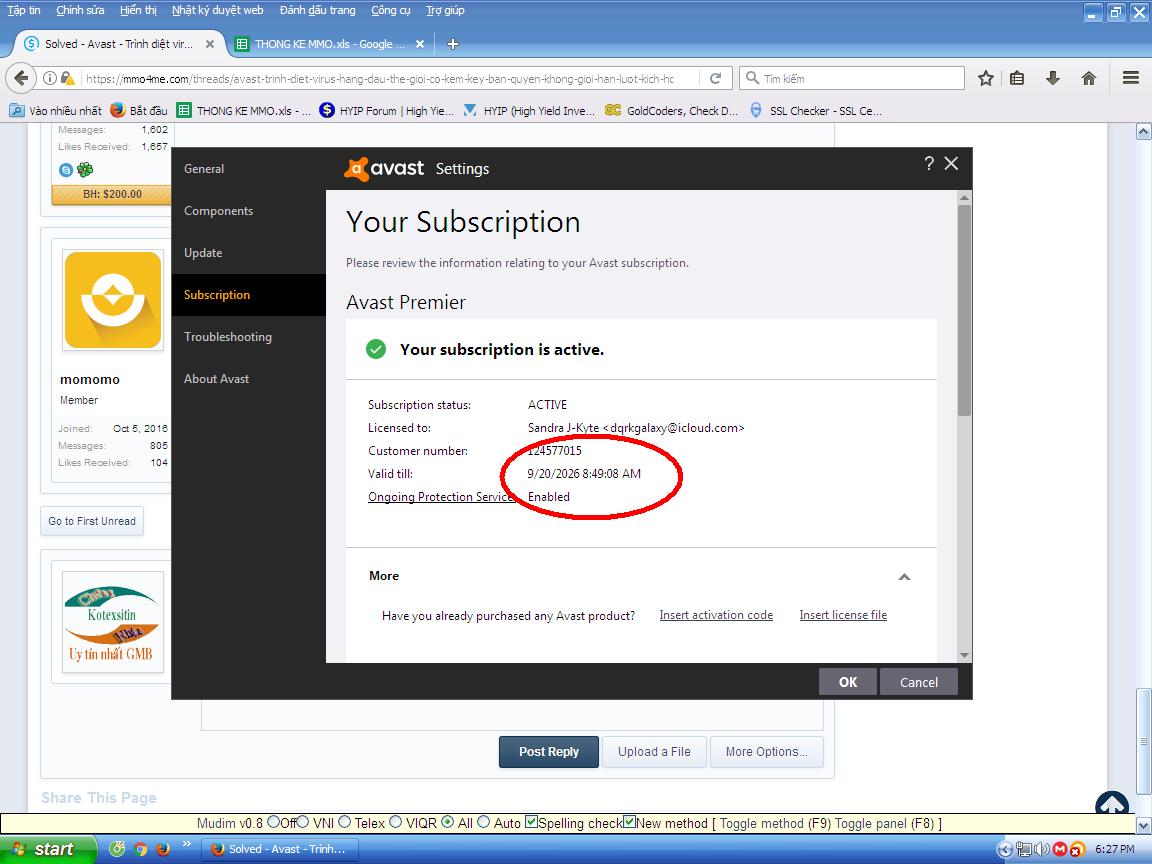Confirm settings with the OK button
The height and width of the screenshot is (864, 1152).
848,682
